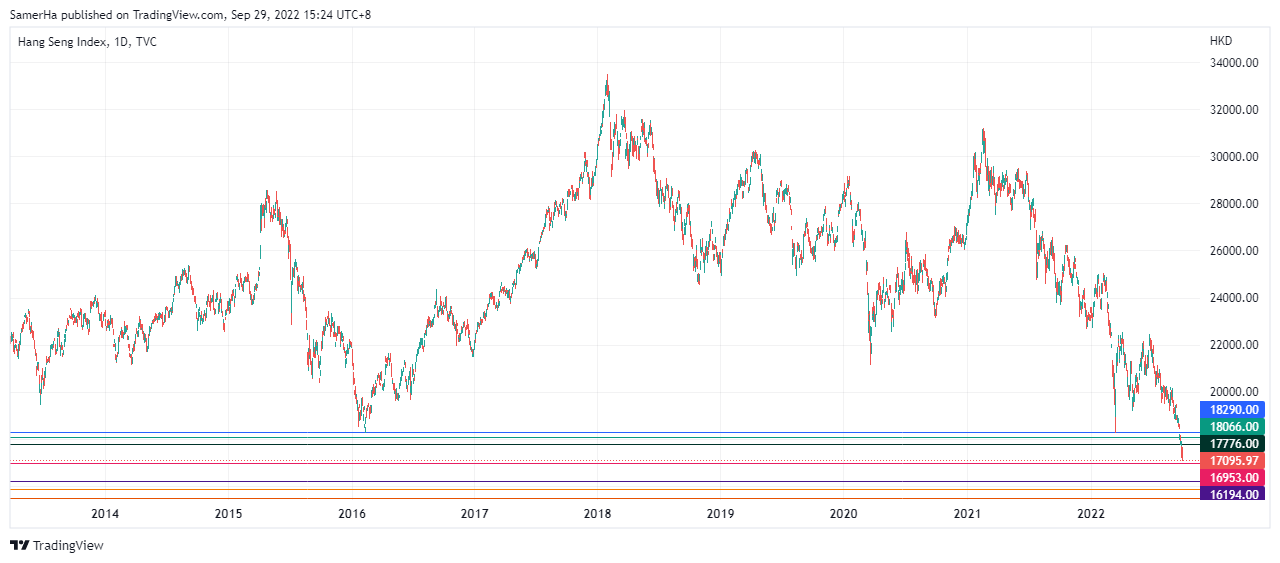Click the 30000.00 price scale value

tap(1232, 157)
